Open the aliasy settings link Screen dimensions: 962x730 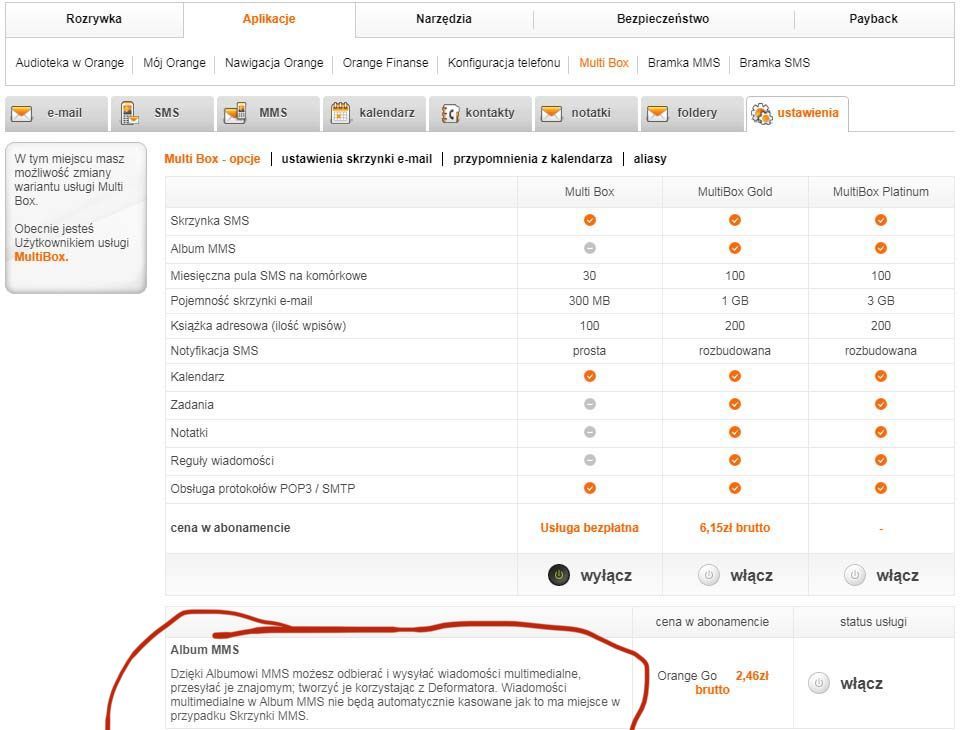point(650,159)
